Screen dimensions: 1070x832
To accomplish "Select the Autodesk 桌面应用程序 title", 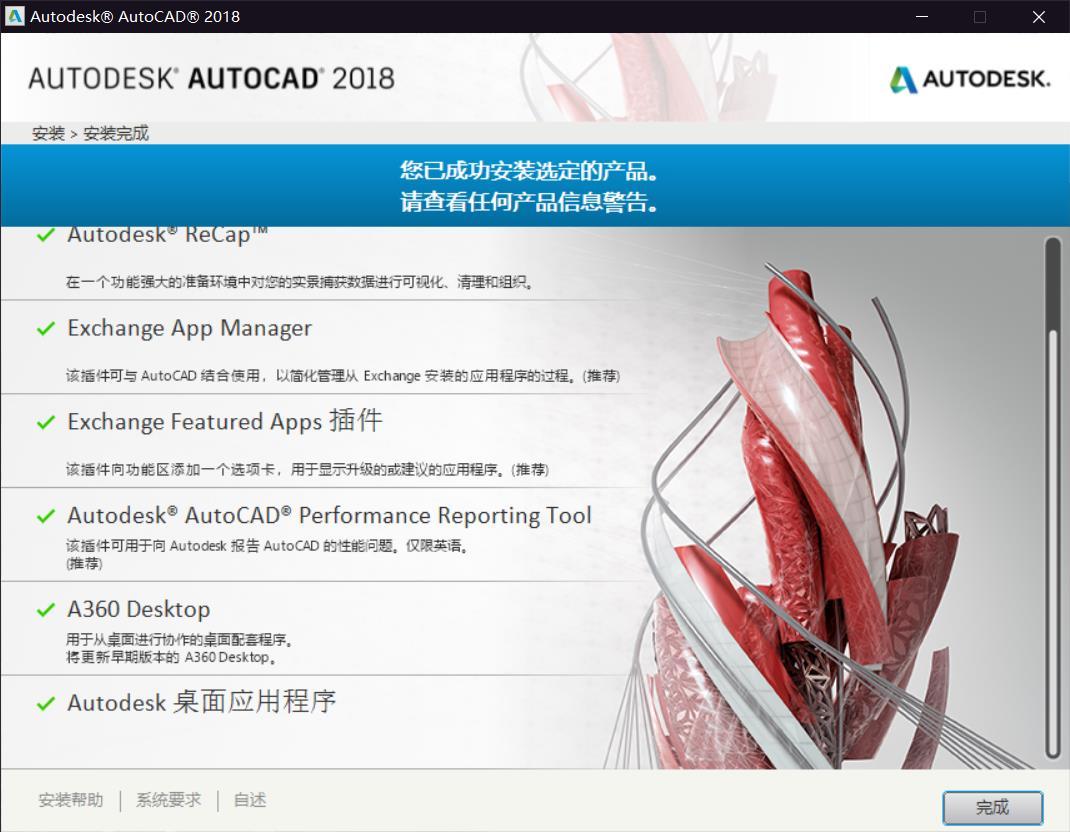I will pos(202,702).
